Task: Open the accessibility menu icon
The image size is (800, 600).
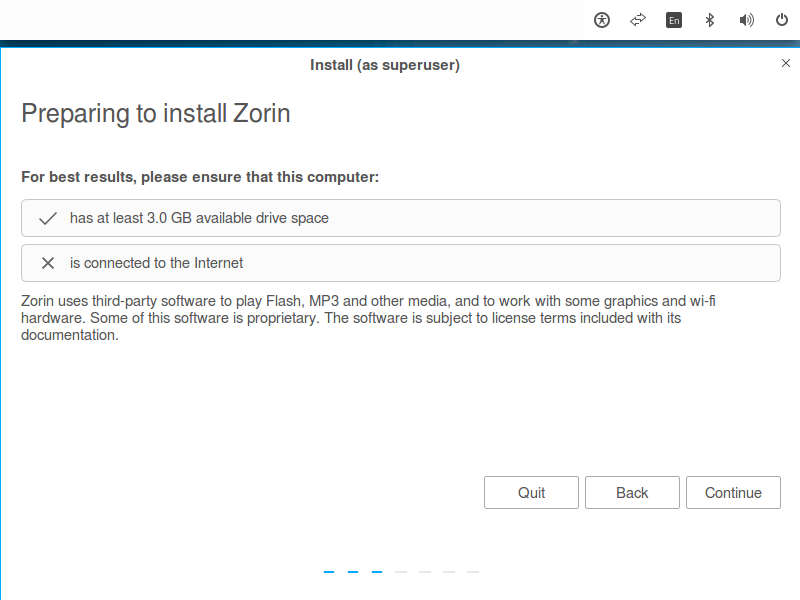Action: 602,20
